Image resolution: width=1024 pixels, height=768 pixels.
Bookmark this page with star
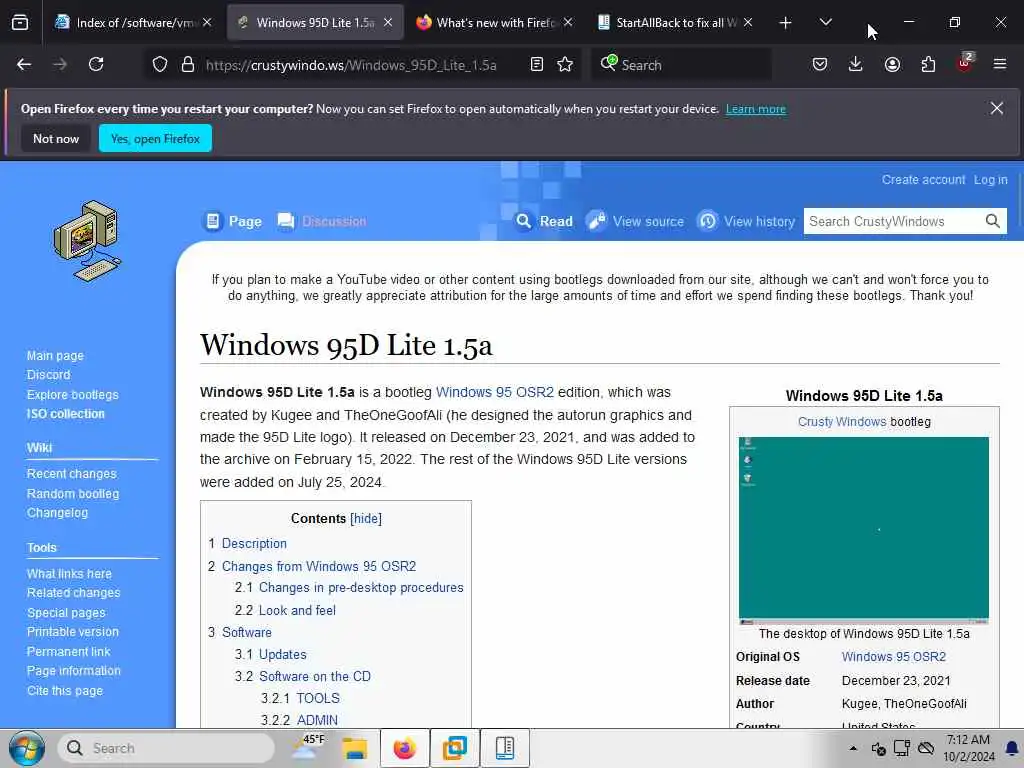coord(565,64)
